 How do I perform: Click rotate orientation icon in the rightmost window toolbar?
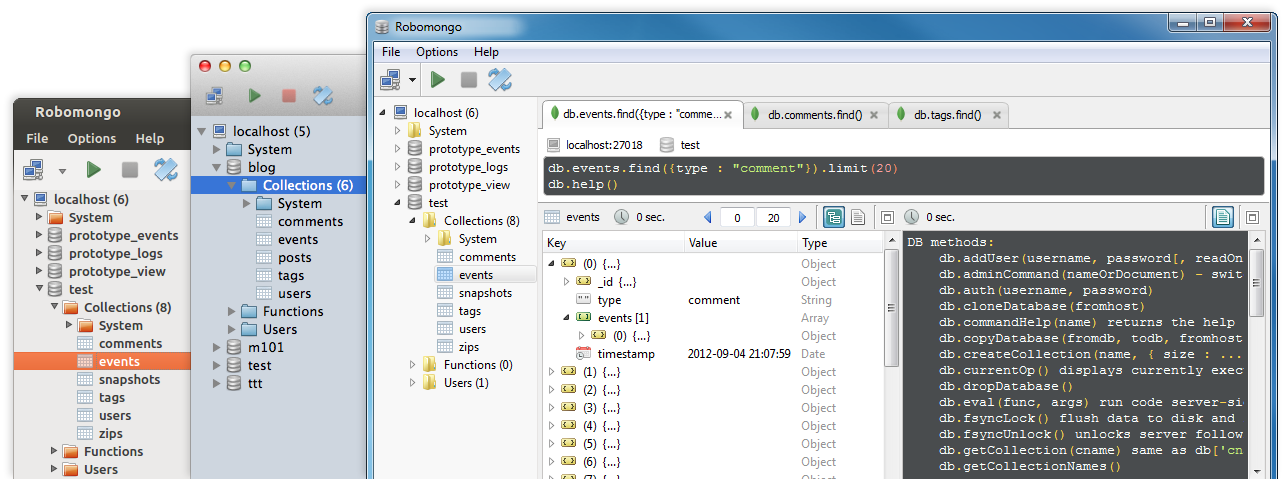coord(499,79)
